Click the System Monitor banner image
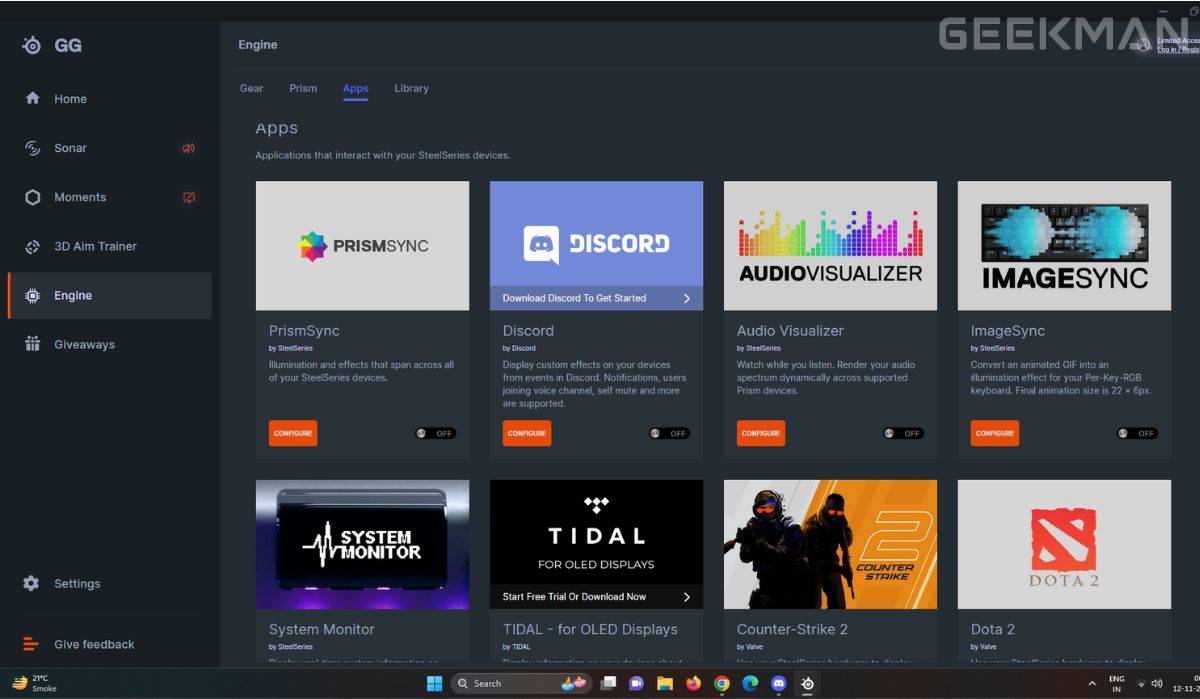1200x699 pixels. click(362, 544)
